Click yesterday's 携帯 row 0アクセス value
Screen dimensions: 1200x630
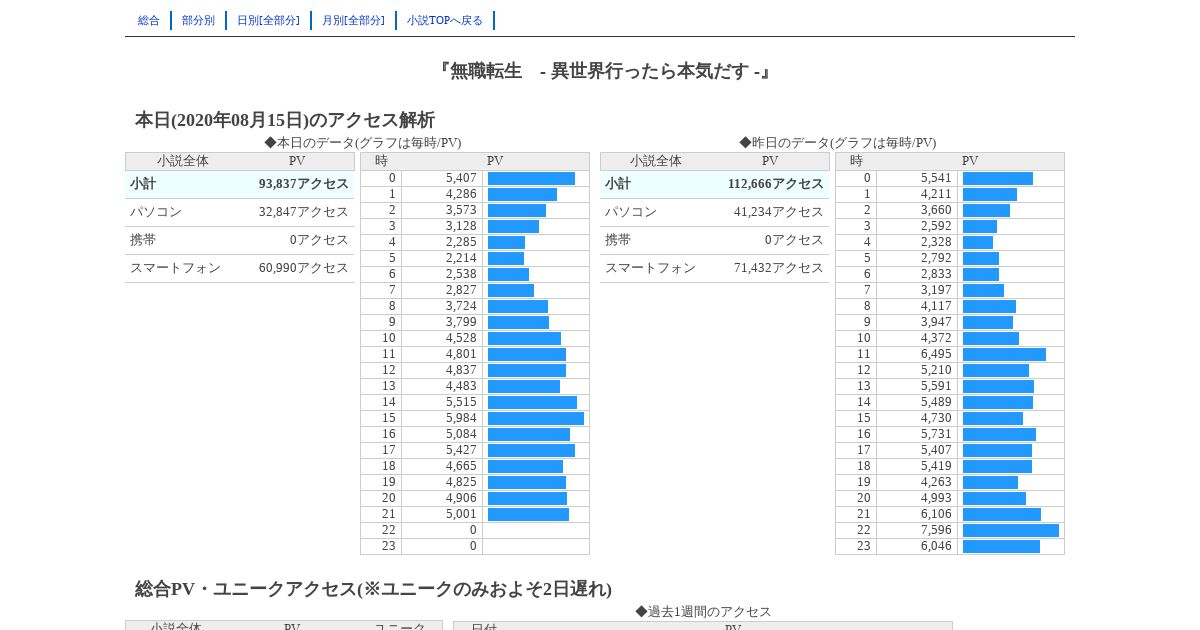click(794, 240)
